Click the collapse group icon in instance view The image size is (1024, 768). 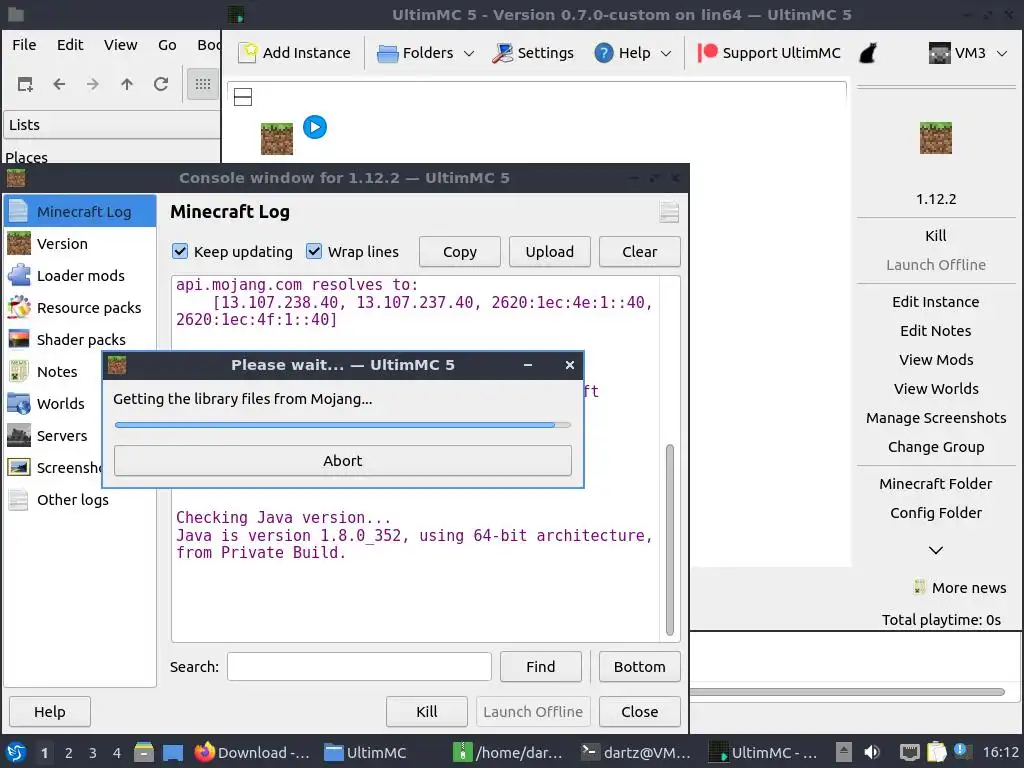tap(243, 97)
